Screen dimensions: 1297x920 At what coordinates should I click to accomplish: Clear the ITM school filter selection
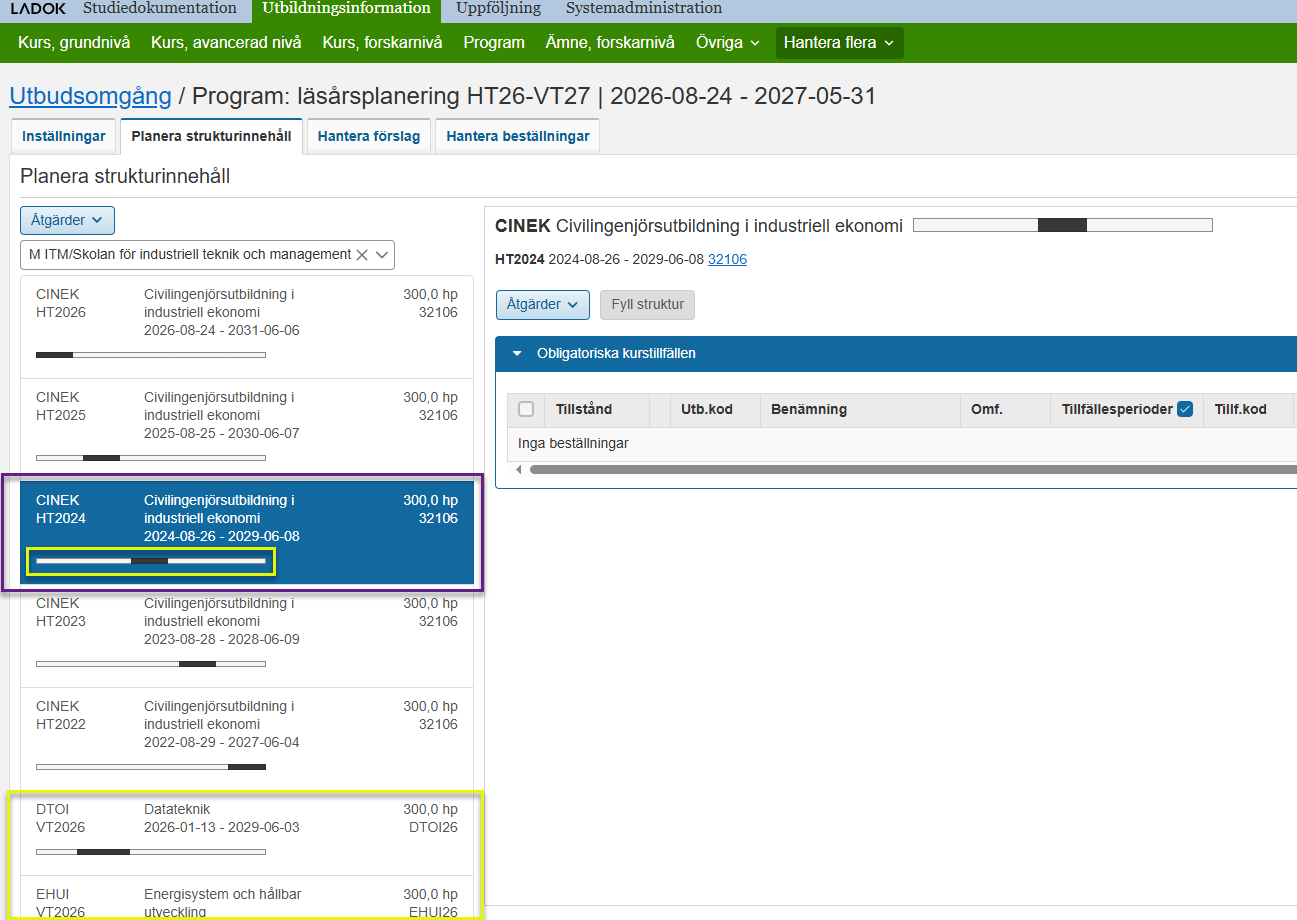click(x=361, y=255)
